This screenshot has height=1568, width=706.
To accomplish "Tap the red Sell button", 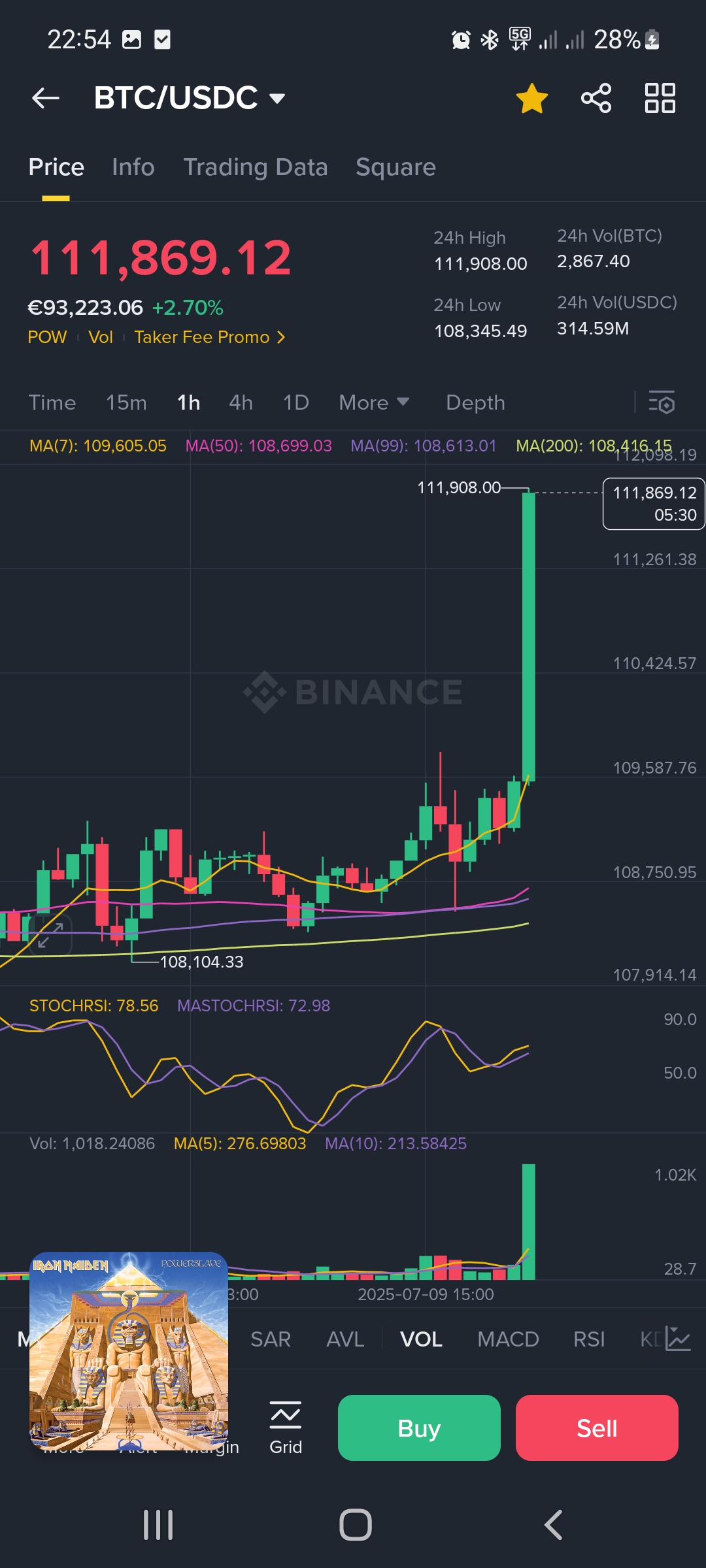I will tap(597, 1428).
